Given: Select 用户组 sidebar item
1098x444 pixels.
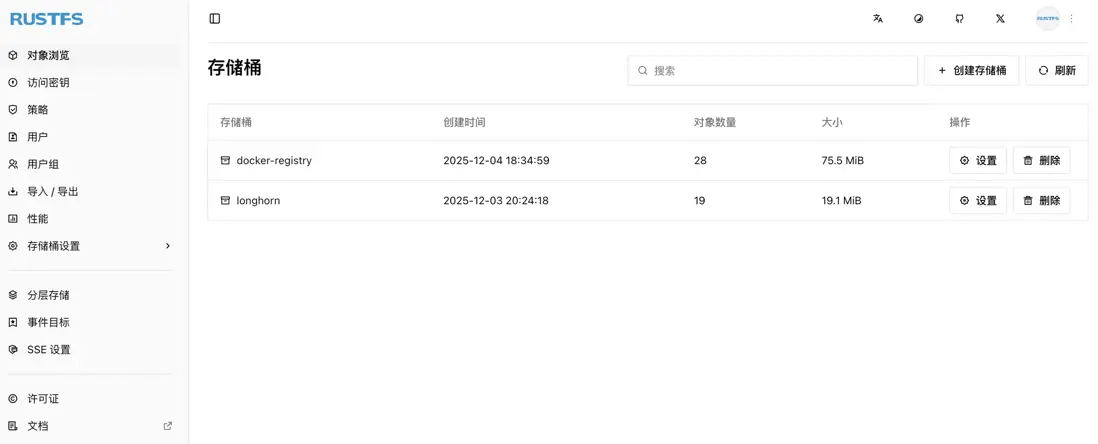Looking at the screenshot, I should click(x=43, y=164).
